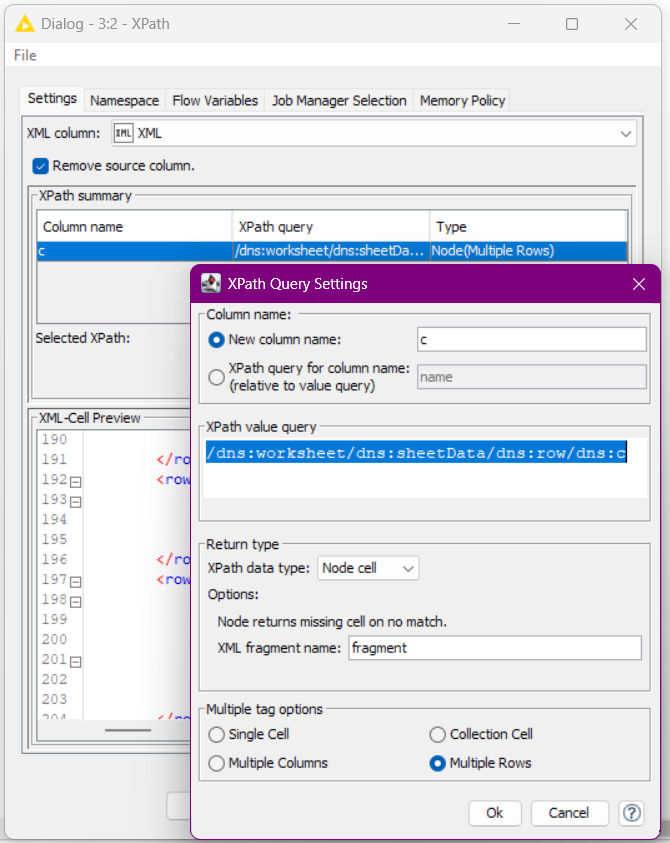Click the help question mark icon

tap(631, 813)
